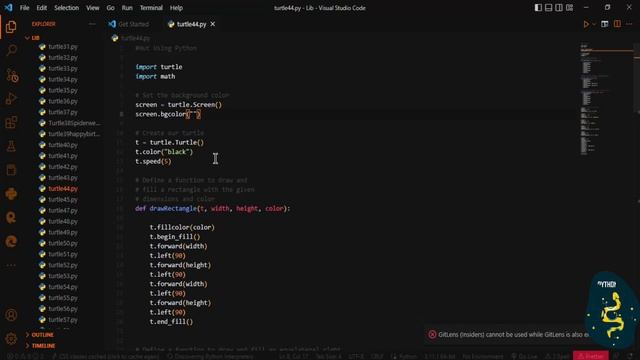Image resolution: width=640 pixels, height=360 pixels.
Task: Toggle the primary side bar from the title bar
Action: [538, 8]
